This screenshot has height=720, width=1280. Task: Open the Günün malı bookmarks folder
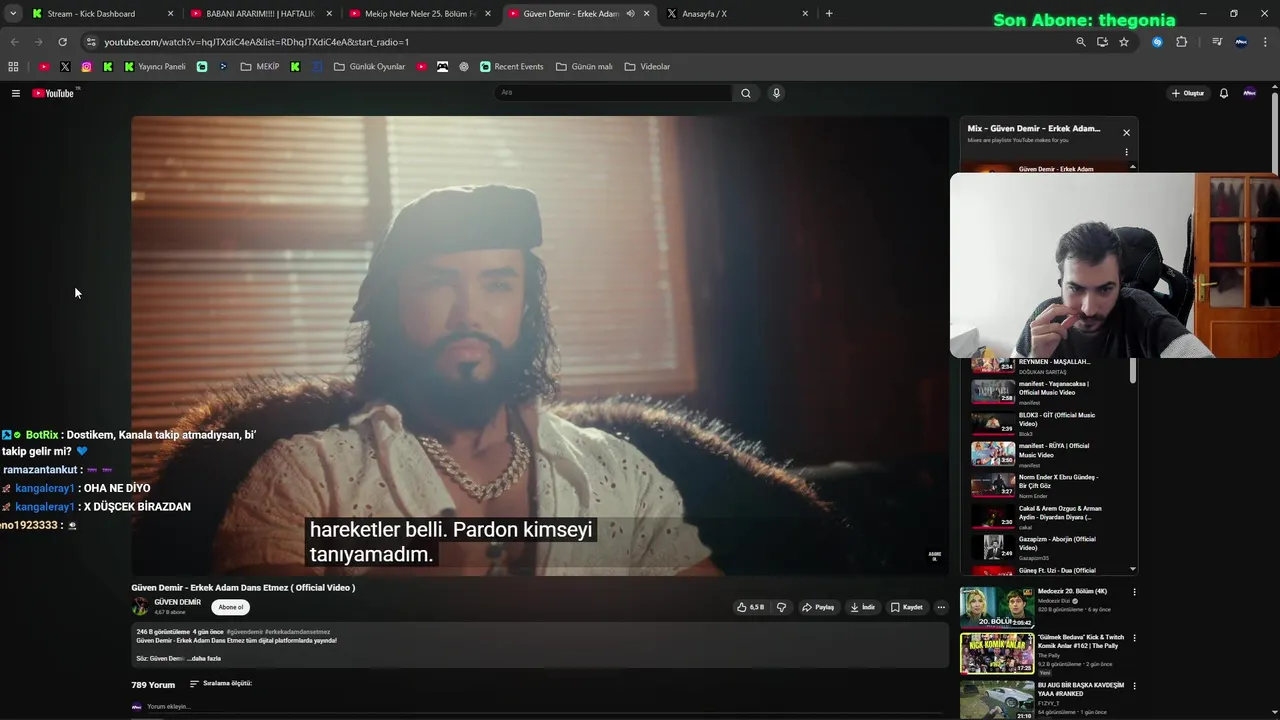(x=584, y=67)
